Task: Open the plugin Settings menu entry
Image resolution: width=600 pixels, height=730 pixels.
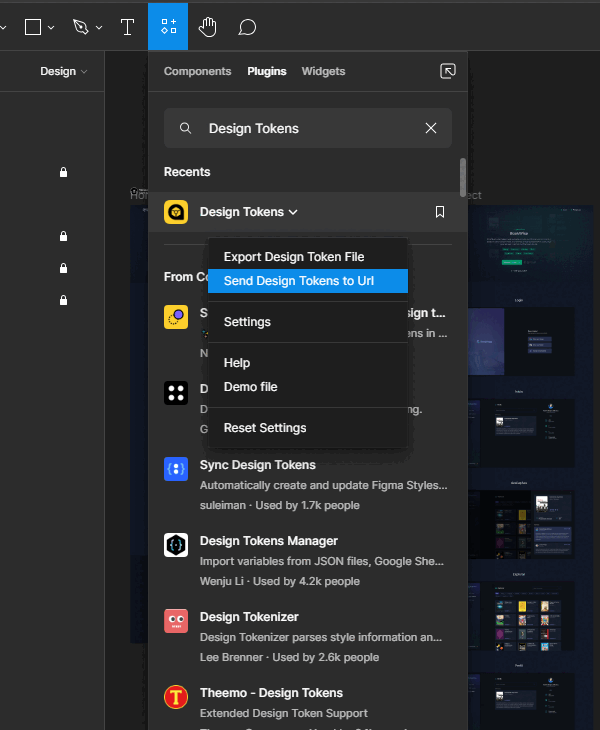Action: [308, 322]
